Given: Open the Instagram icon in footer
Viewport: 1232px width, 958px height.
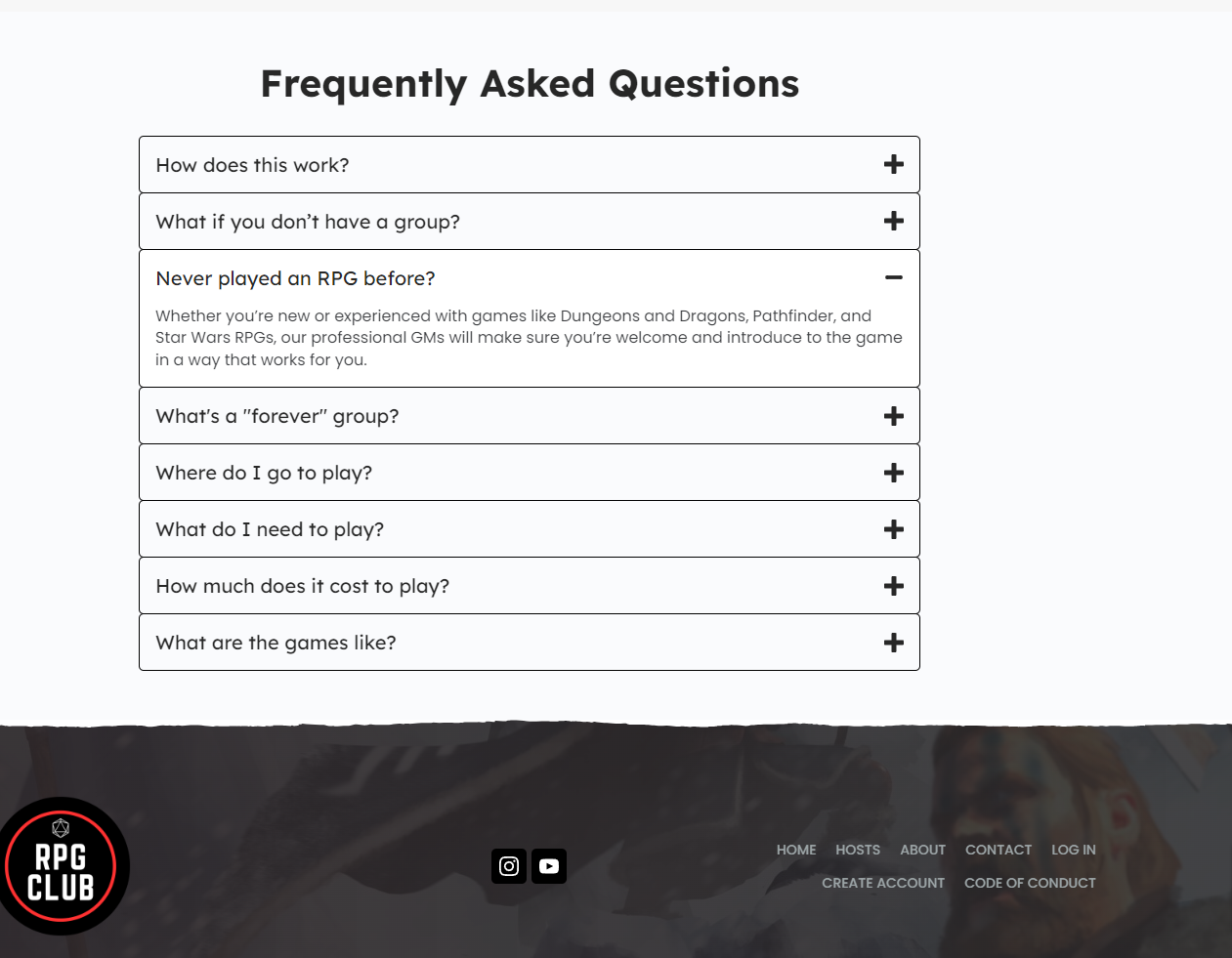Looking at the screenshot, I should click(509, 866).
